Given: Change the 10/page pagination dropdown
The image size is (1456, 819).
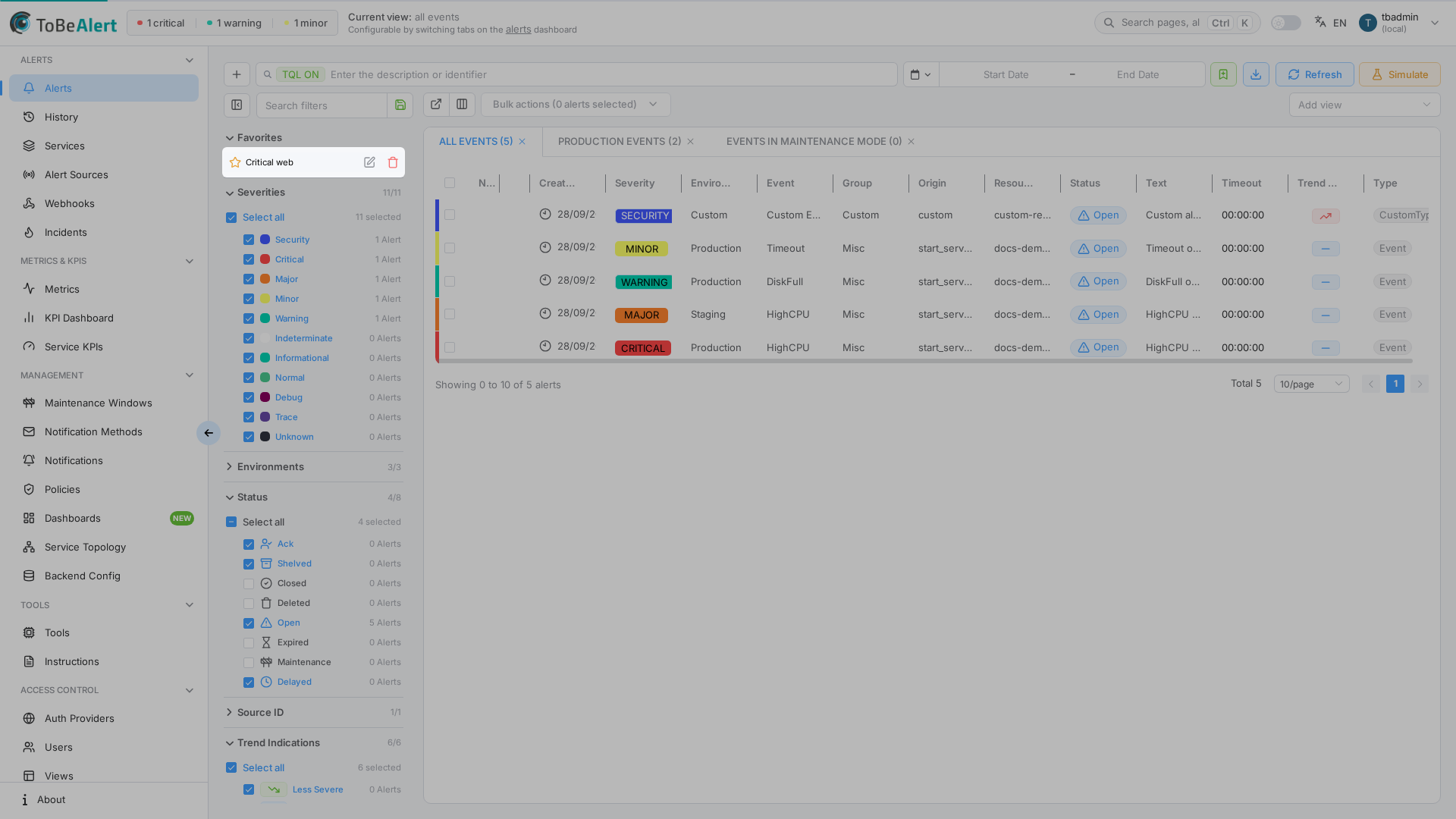Looking at the screenshot, I should point(1311,384).
